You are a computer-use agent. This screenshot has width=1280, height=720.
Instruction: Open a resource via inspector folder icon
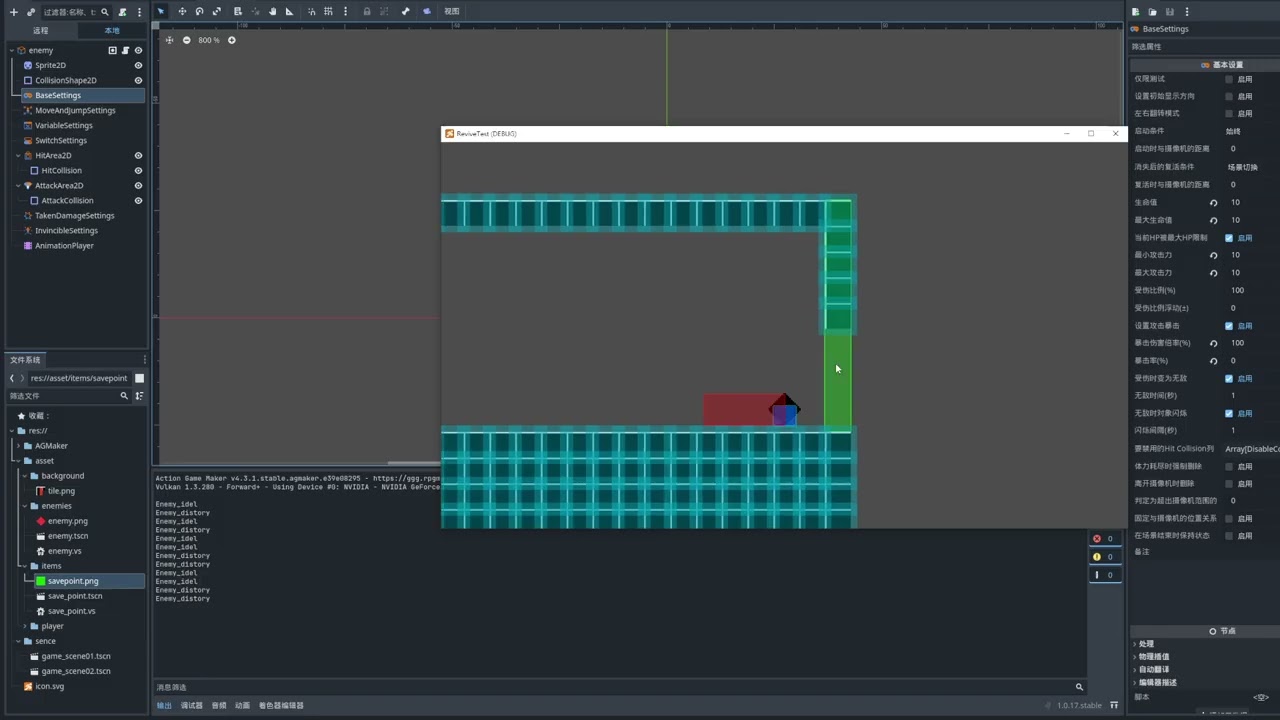[x=1152, y=11]
